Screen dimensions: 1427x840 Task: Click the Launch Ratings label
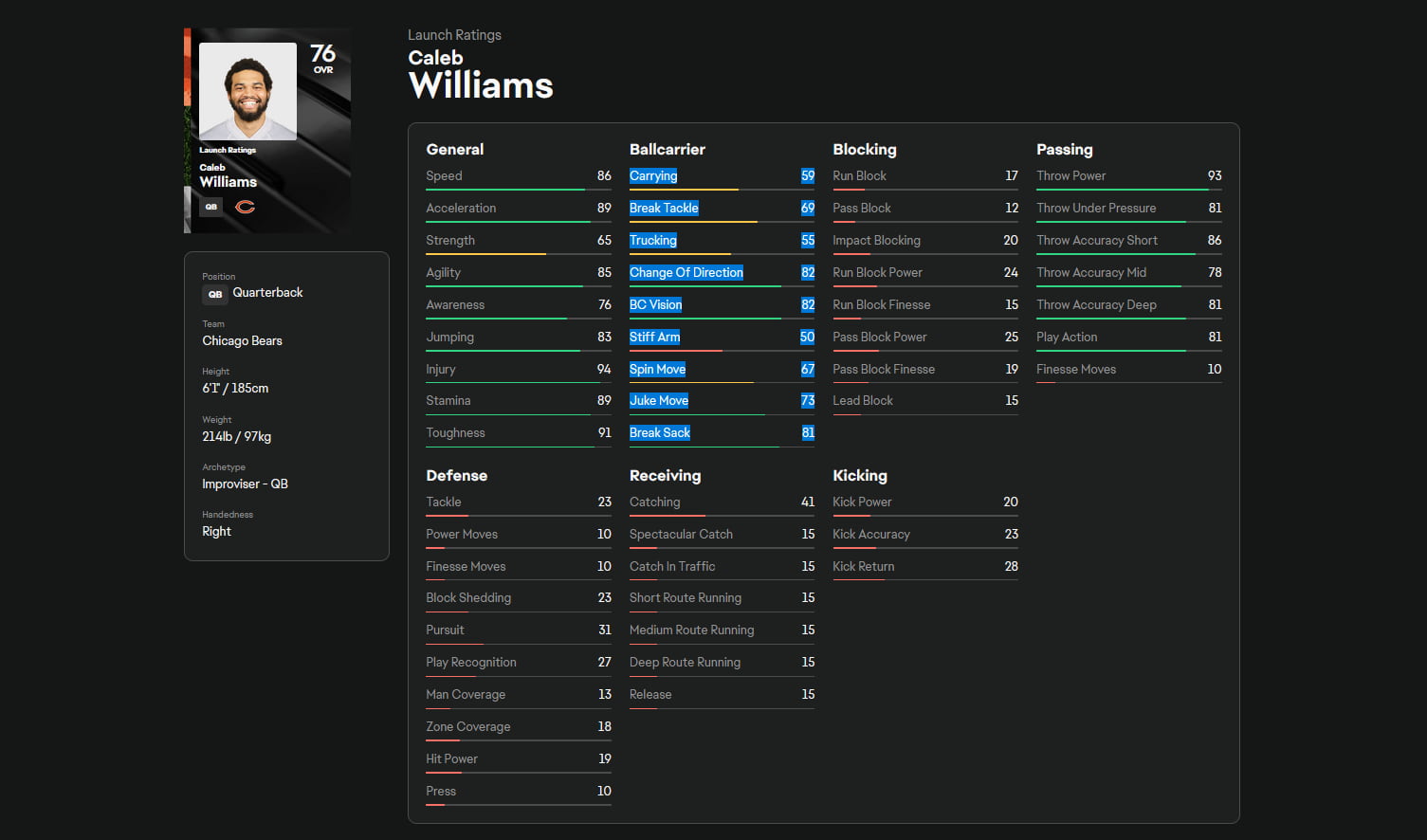point(455,34)
